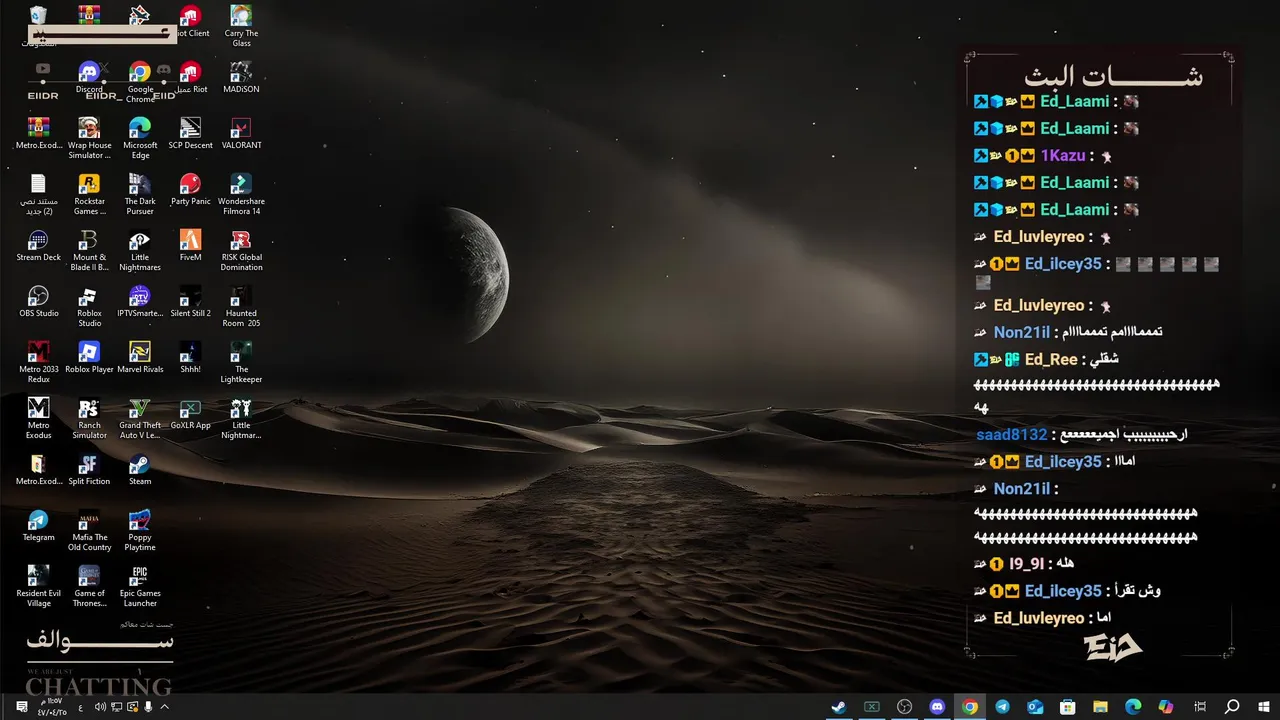Launch VALORANT from the desktop
Viewport: 1280px width, 720px height.
(241, 133)
